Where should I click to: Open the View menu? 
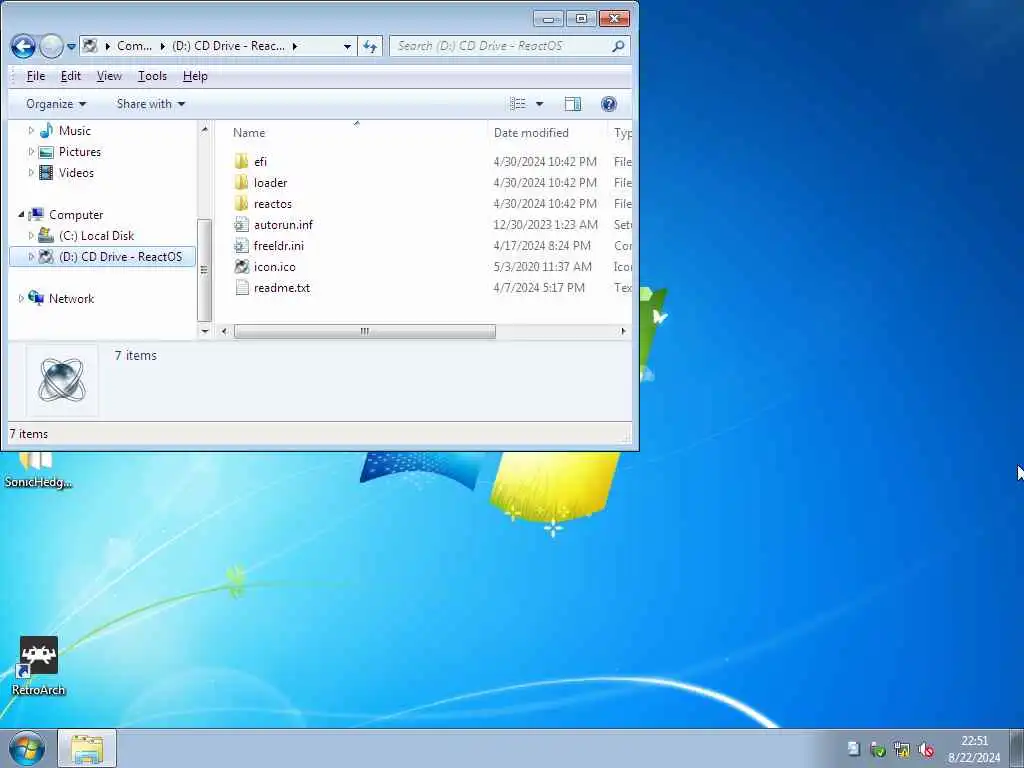[109, 76]
